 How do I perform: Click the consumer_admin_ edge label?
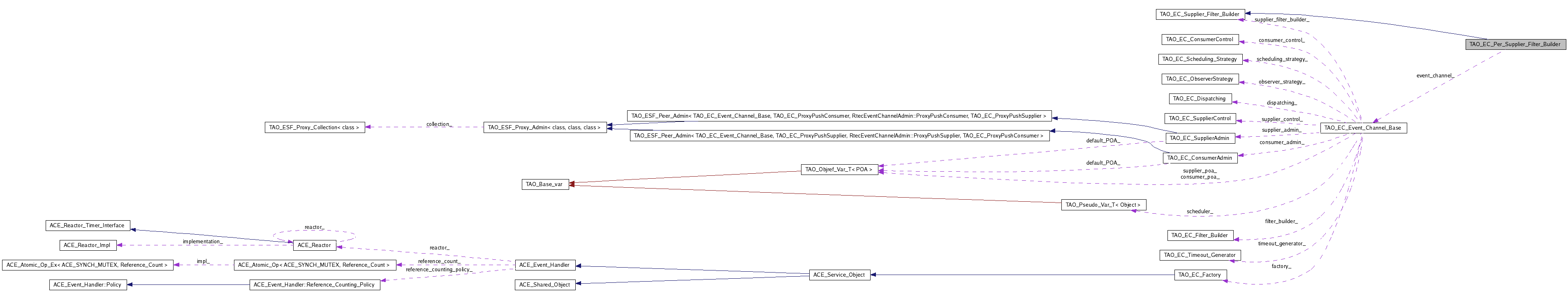pyautogui.click(x=1281, y=142)
